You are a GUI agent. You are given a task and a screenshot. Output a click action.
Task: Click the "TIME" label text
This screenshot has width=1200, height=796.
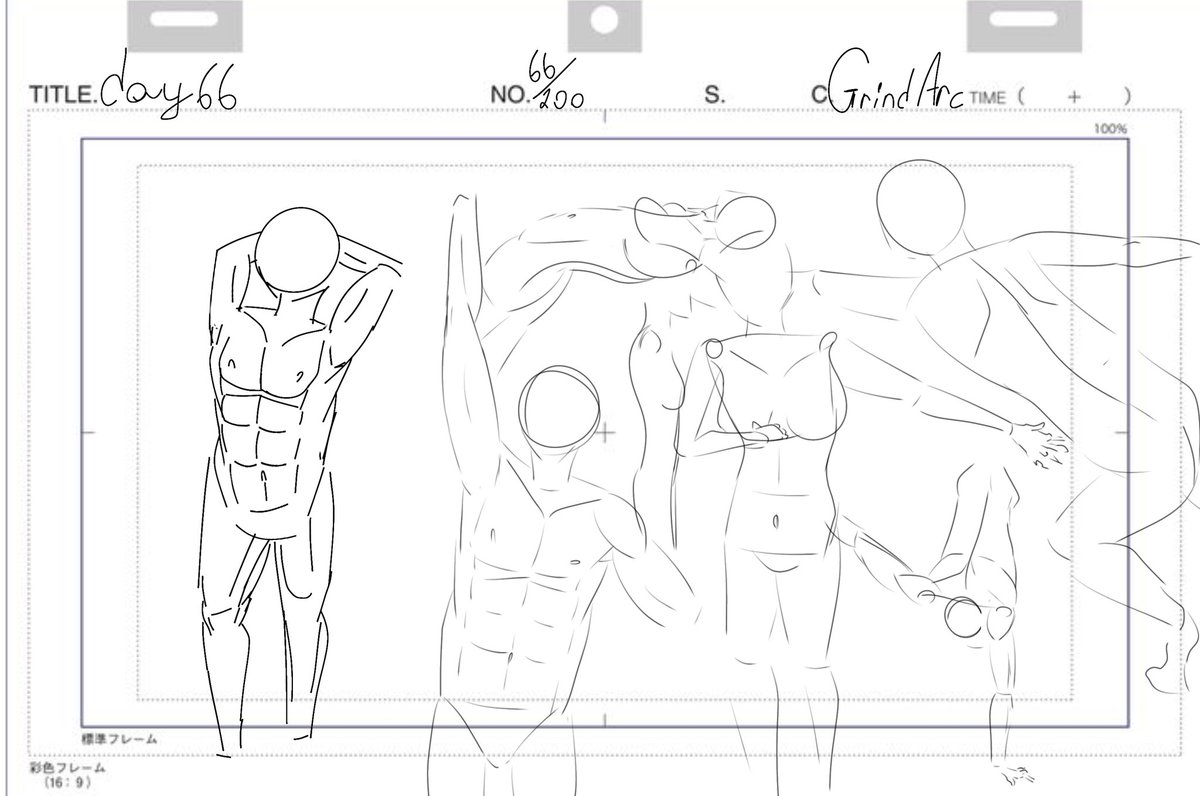[987, 97]
